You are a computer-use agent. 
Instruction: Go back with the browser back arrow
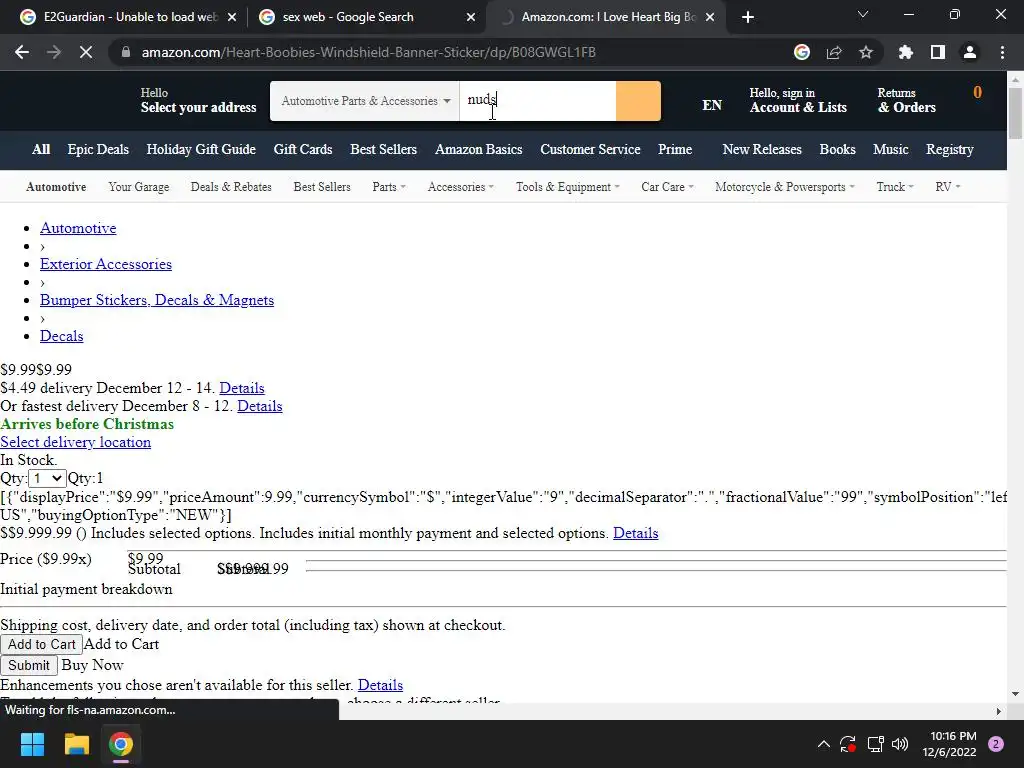[22, 52]
